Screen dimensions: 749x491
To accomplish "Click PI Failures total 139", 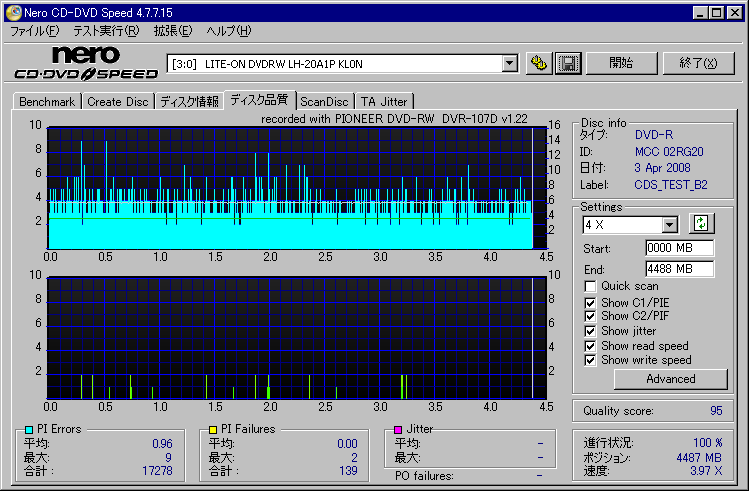I will 348,471.
